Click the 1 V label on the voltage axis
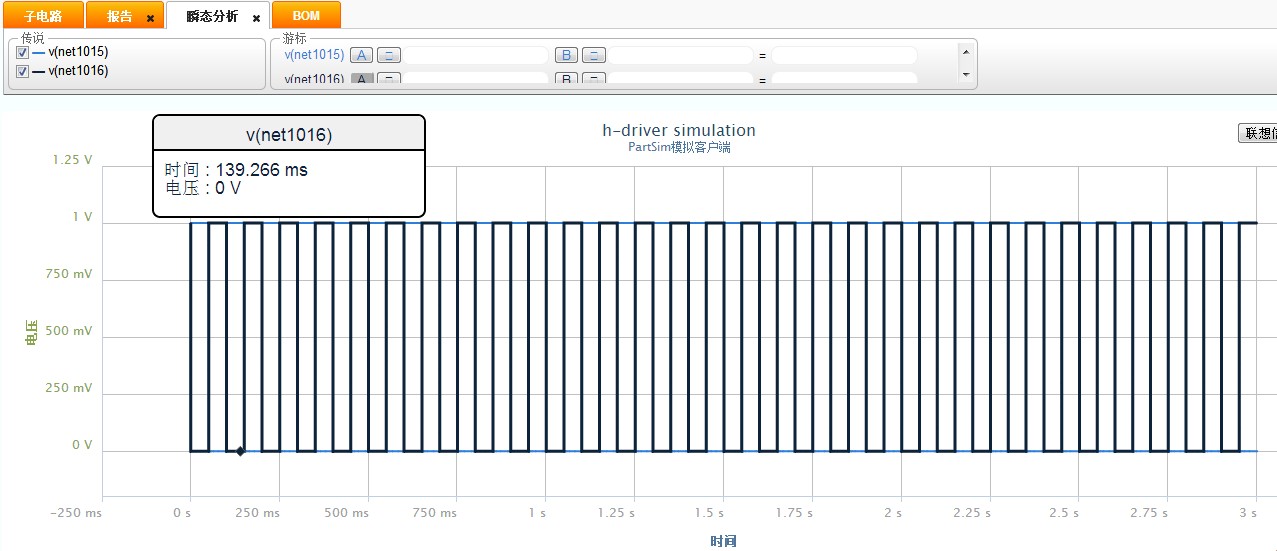 click(x=82, y=217)
